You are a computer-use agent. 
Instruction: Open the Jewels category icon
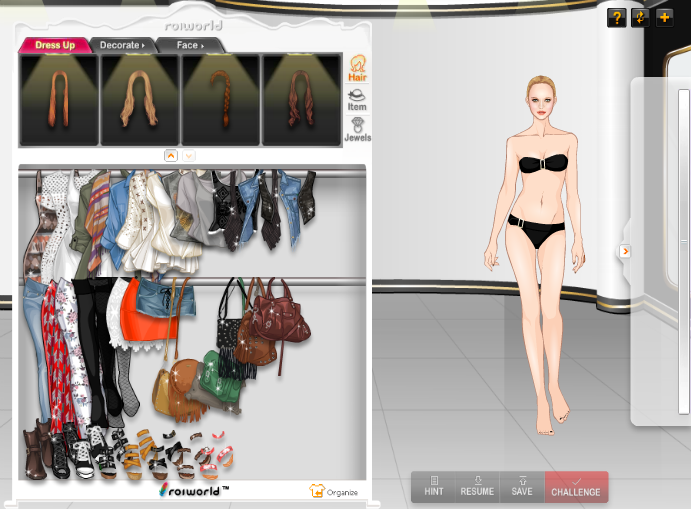tap(357, 129)
